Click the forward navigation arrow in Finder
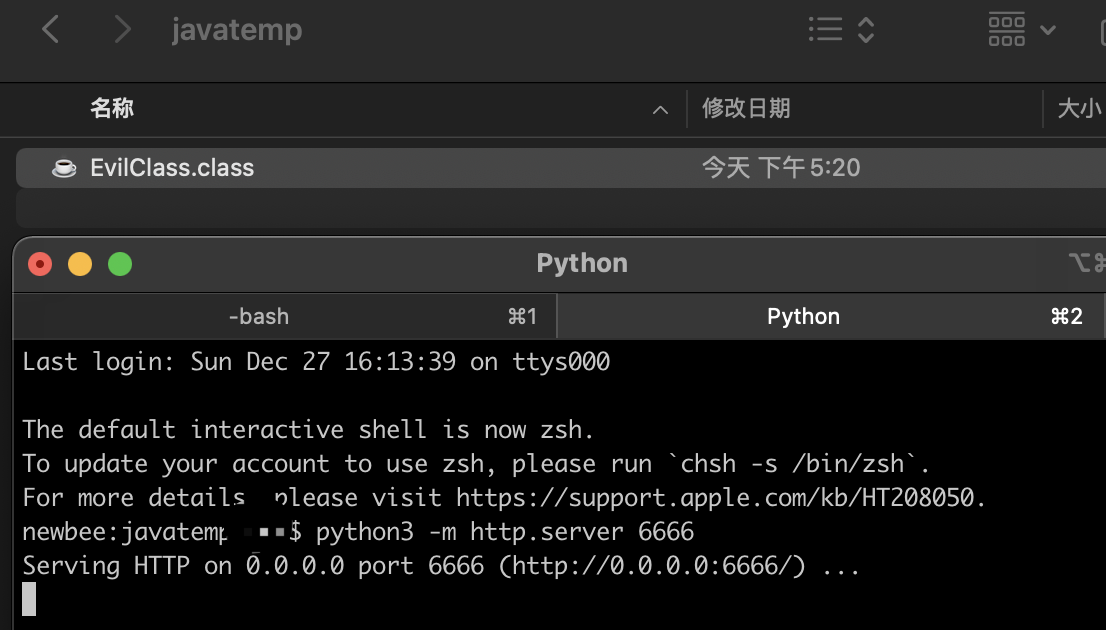This screenshot has height=630, width=1106. [122, 29]
